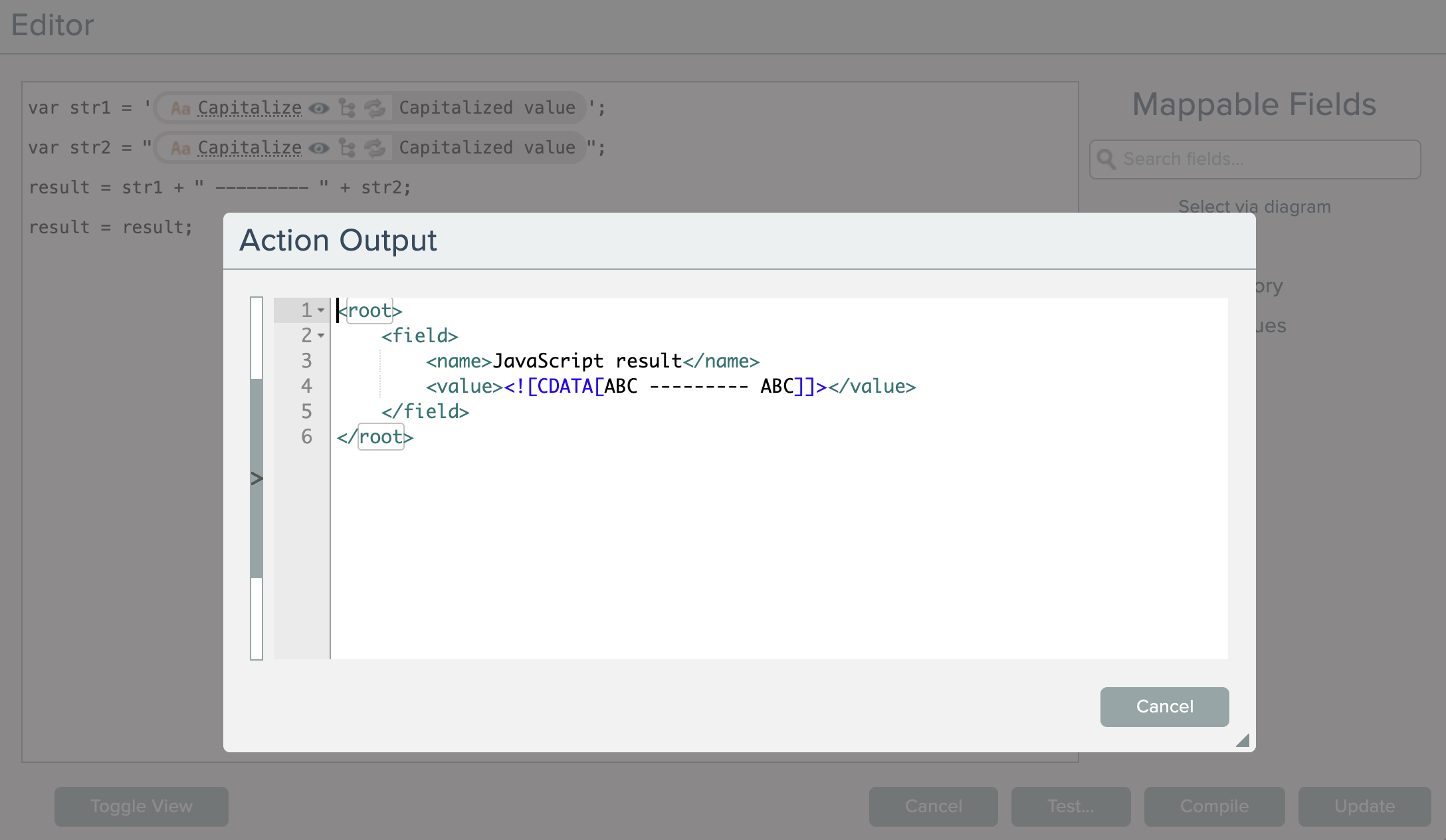Screen dimensions: 1446x840
Task: Click the eye icon in str1 Capitalize chip
Action: coord(319,108)
